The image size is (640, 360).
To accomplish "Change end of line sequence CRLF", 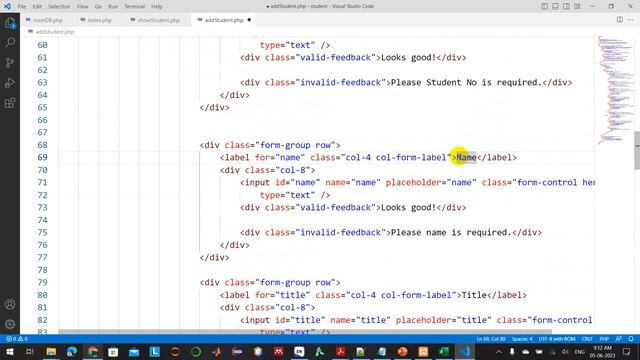I will (587, 339).
